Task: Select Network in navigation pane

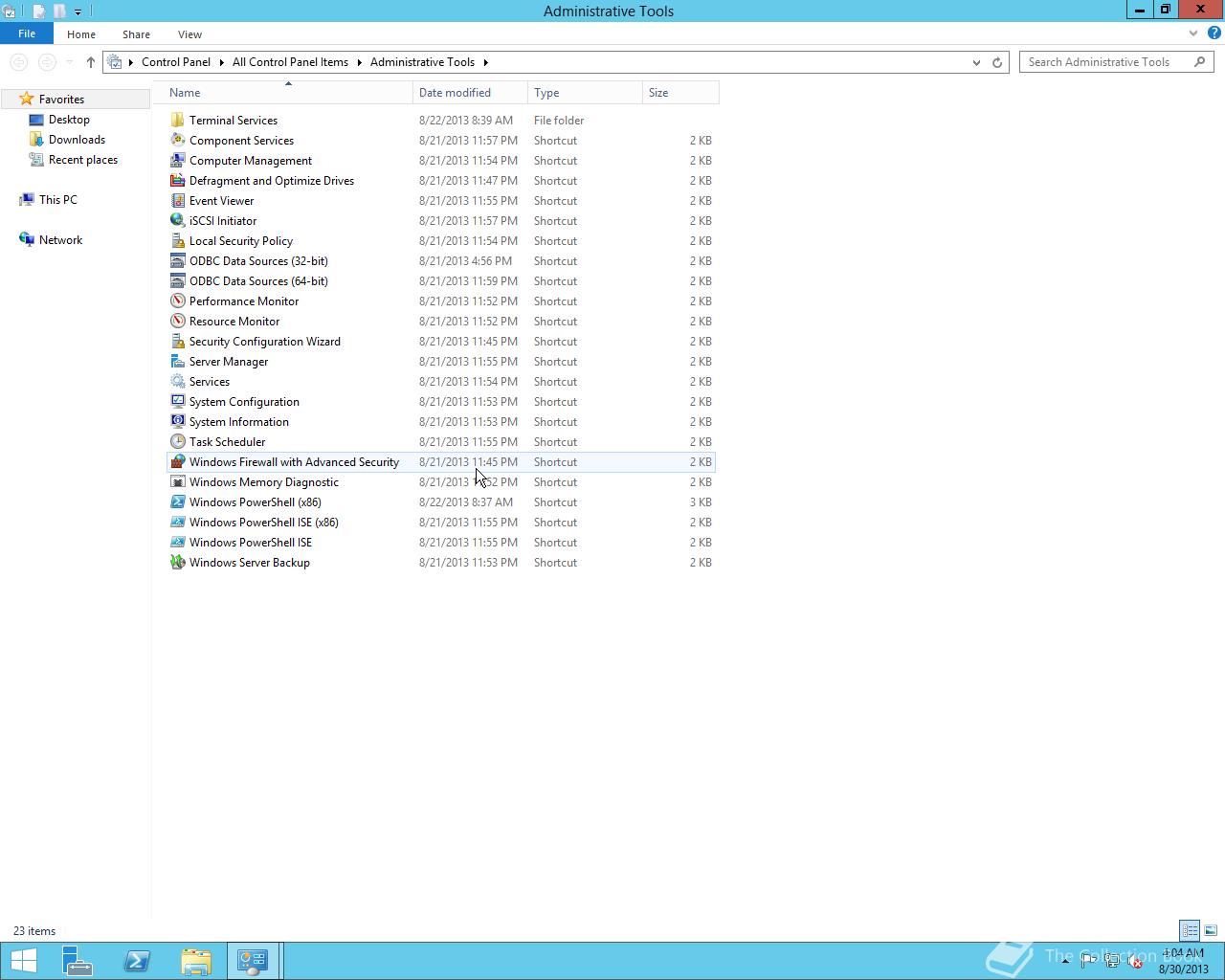Action: (x=60, y=240)
